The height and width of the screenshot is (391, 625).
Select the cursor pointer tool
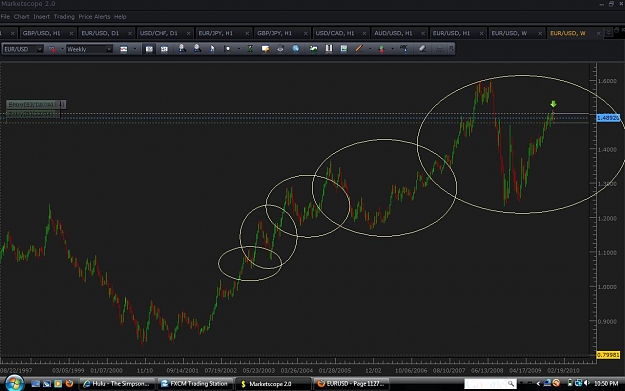point(212,49)
